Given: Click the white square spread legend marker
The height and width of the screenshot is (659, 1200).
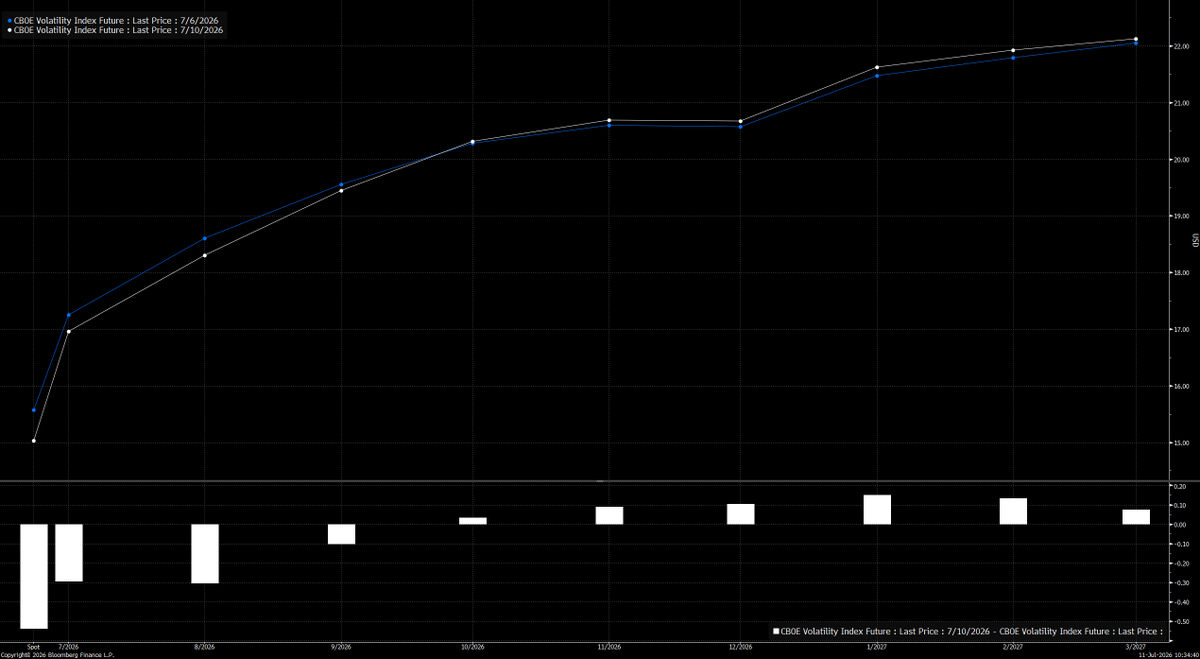Looking at the screenshot, I should (x=775, y=631).
